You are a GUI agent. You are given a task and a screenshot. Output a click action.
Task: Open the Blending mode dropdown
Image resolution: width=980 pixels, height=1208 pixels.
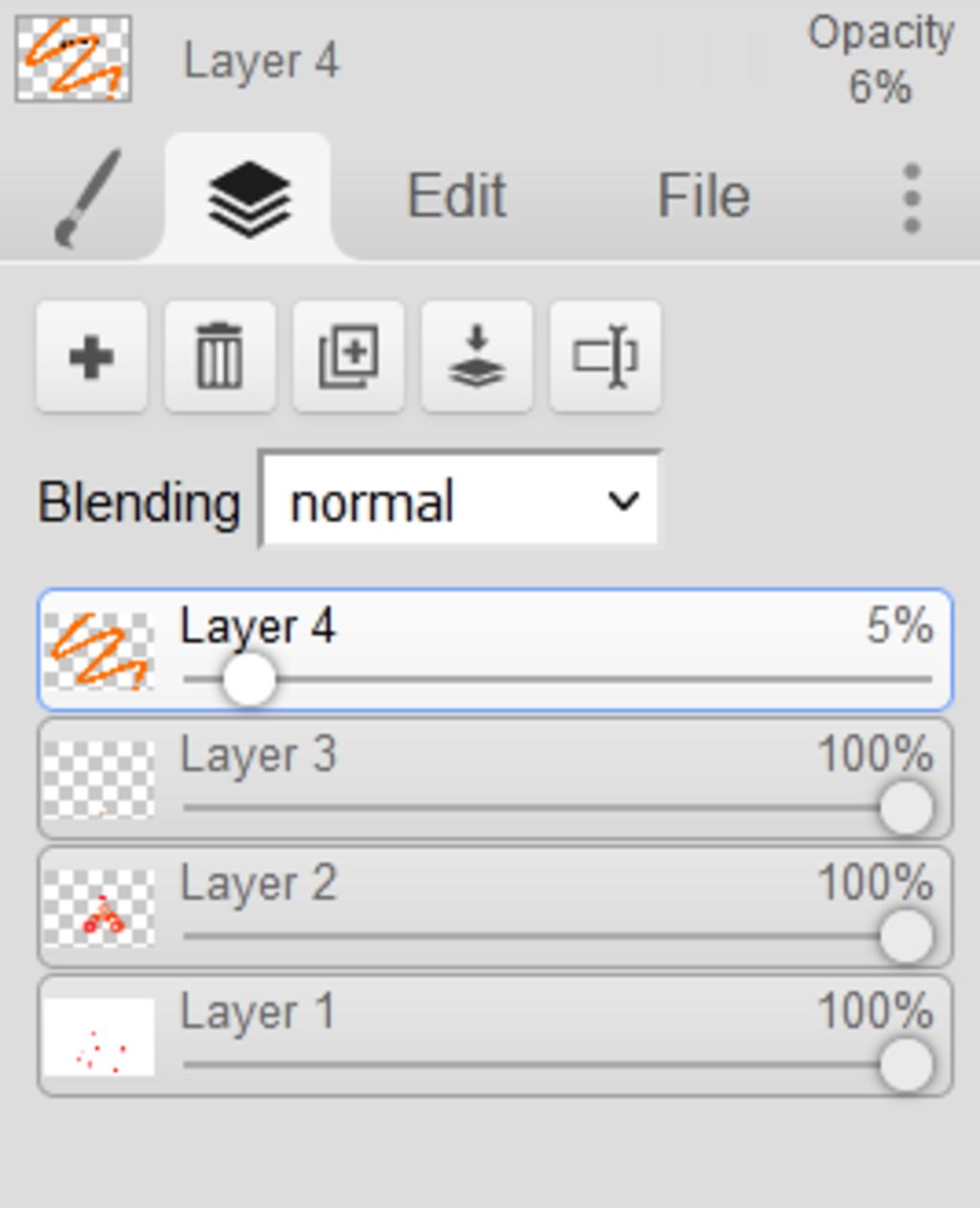pyautogui.click(x=460, y=502)
